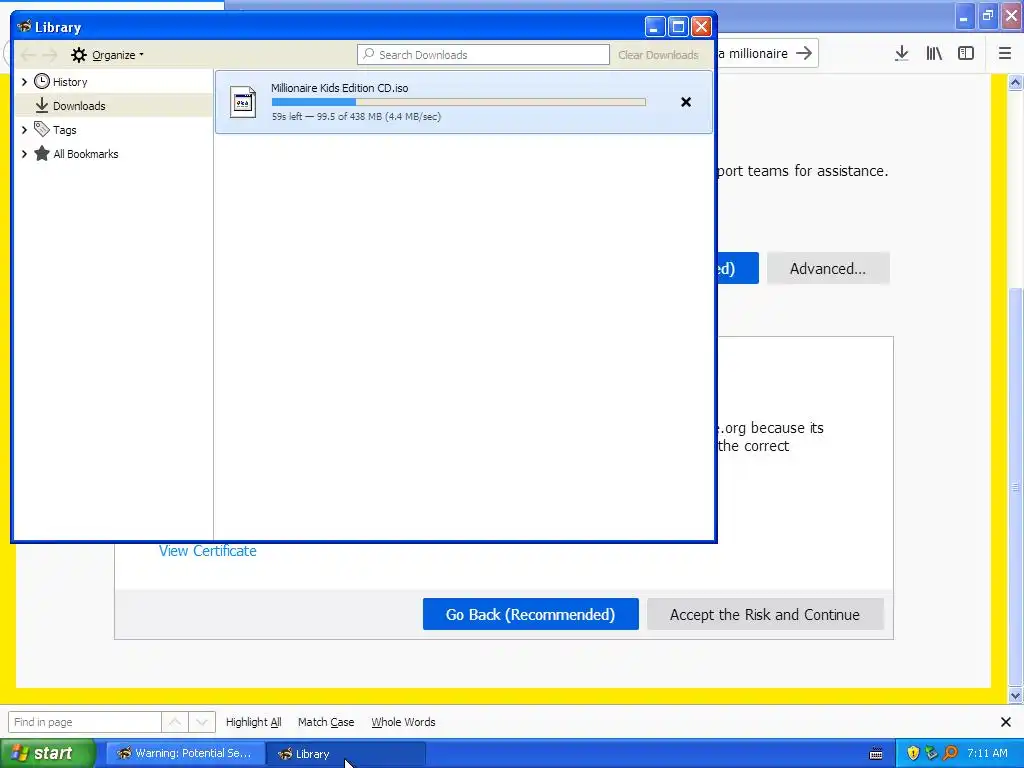Screen dimensions: 1024x768
Task: Click the keyboard icon in taskbar
Action: pos(876,754)
